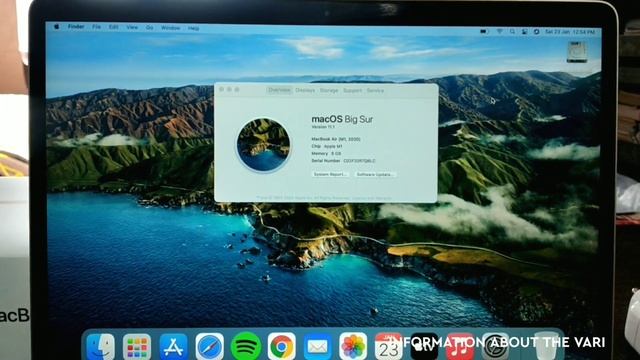Click the date and time in menu bar
This screenshot has height=360, width=640.
coord(570,31)
